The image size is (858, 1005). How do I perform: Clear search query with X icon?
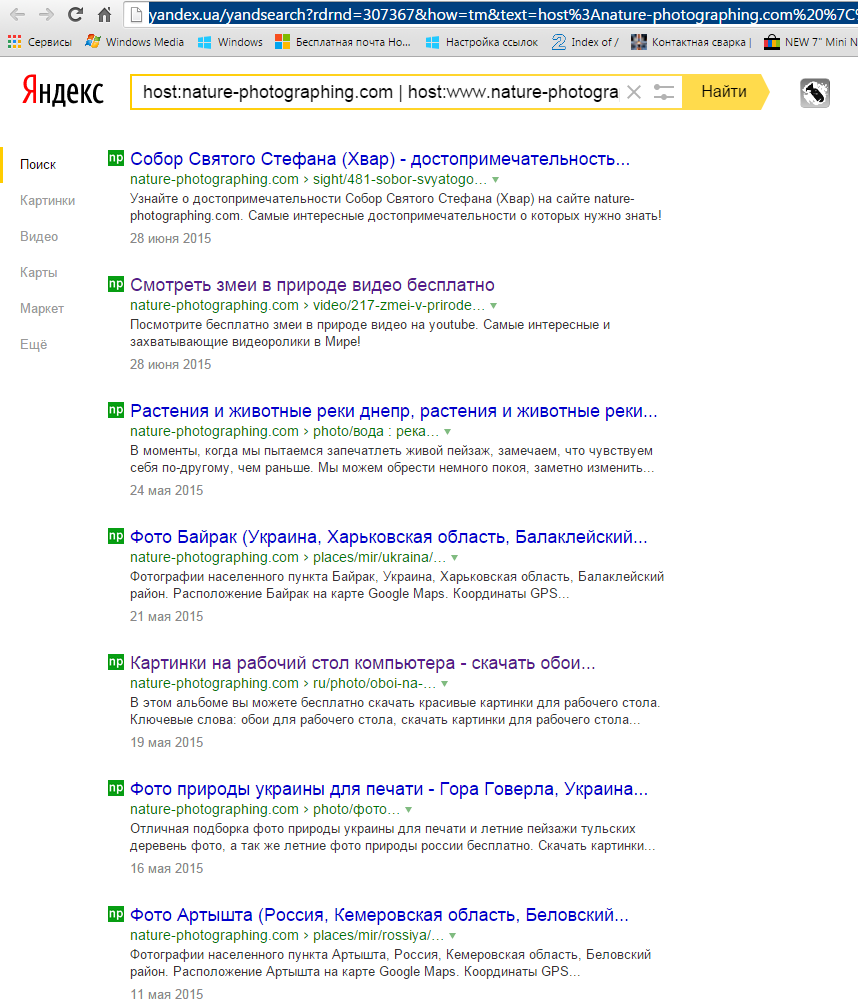click(633, 92)
